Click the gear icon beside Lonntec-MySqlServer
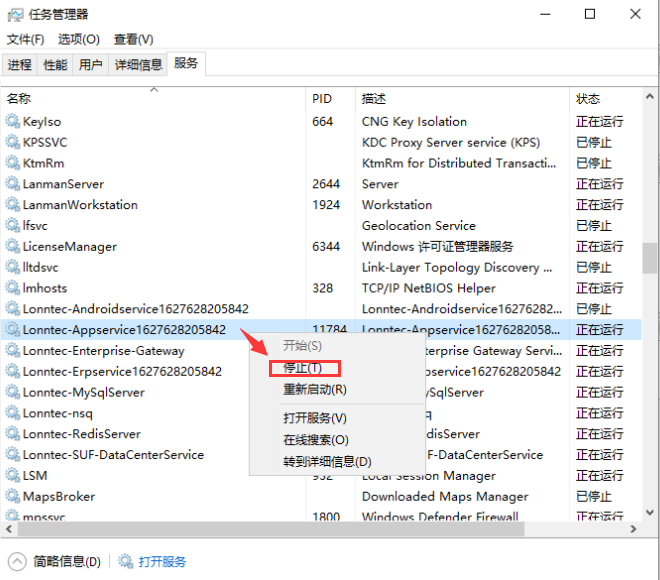660x580 pixels. pos(13,392)
